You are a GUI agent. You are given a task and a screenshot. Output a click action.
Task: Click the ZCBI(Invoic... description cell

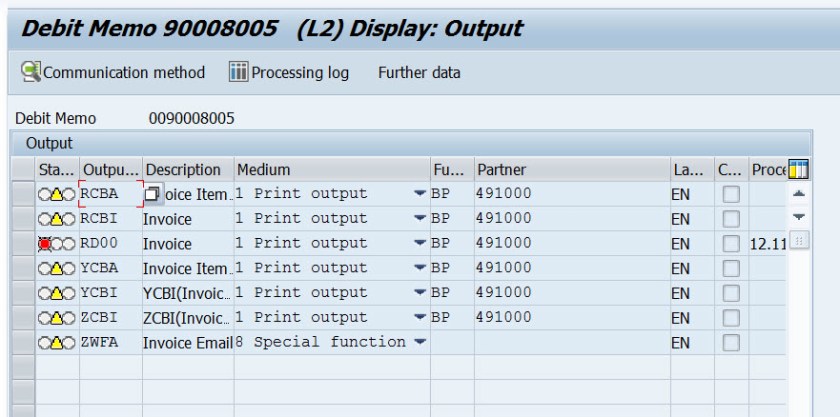pyautogui.click(x=188, y=318)
